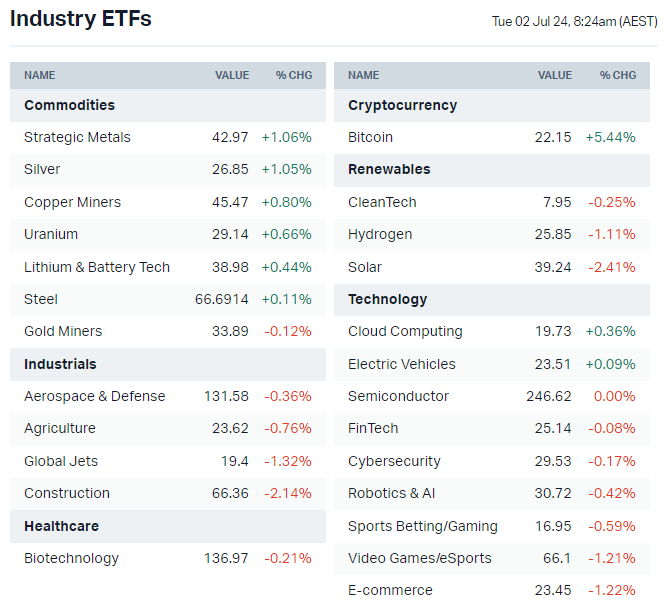Open the Strategic Metals ETF link
The height and width of the screenshot is (609, 664).
[x=77, y=137]
